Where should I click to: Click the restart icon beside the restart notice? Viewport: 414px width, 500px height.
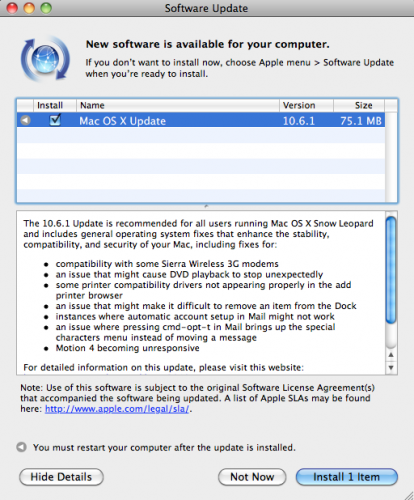pyautogui.click(x=22, y=447)
